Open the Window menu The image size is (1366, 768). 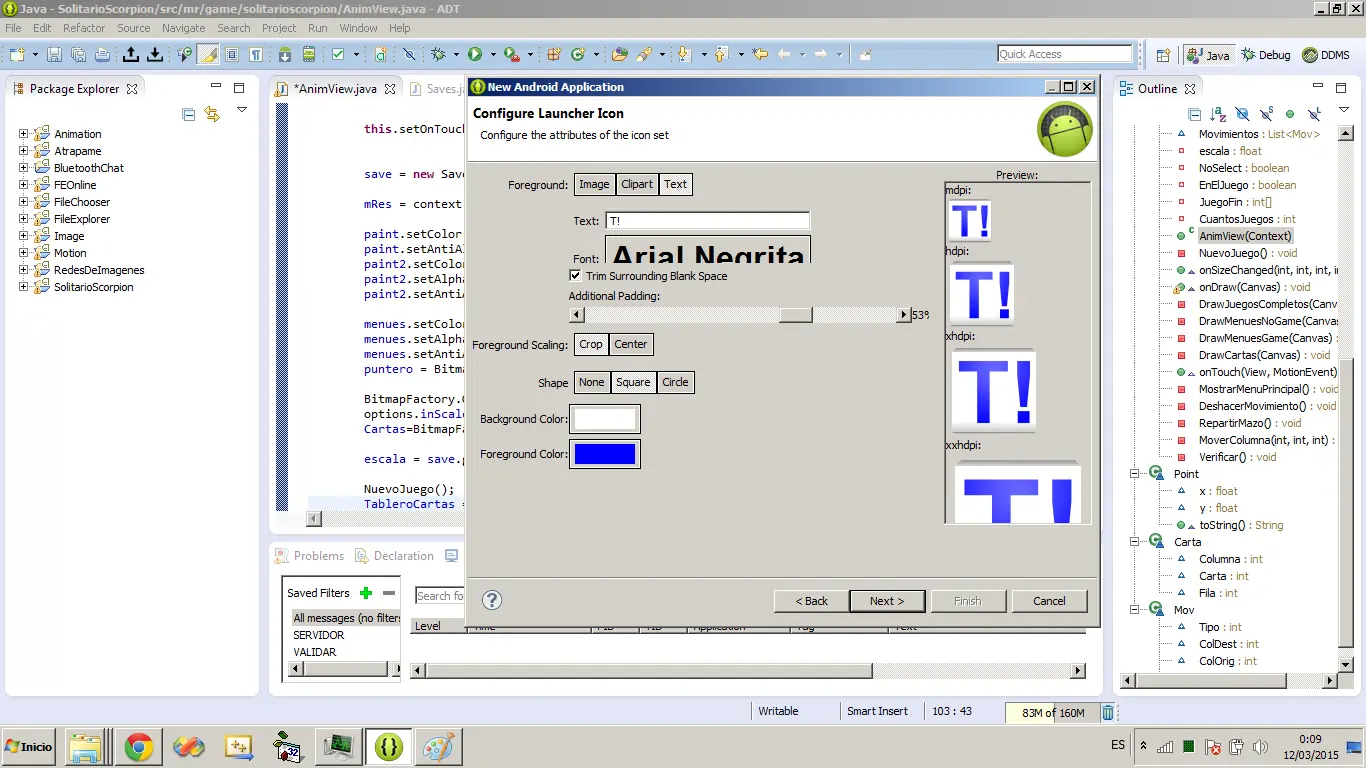point(358,28)
